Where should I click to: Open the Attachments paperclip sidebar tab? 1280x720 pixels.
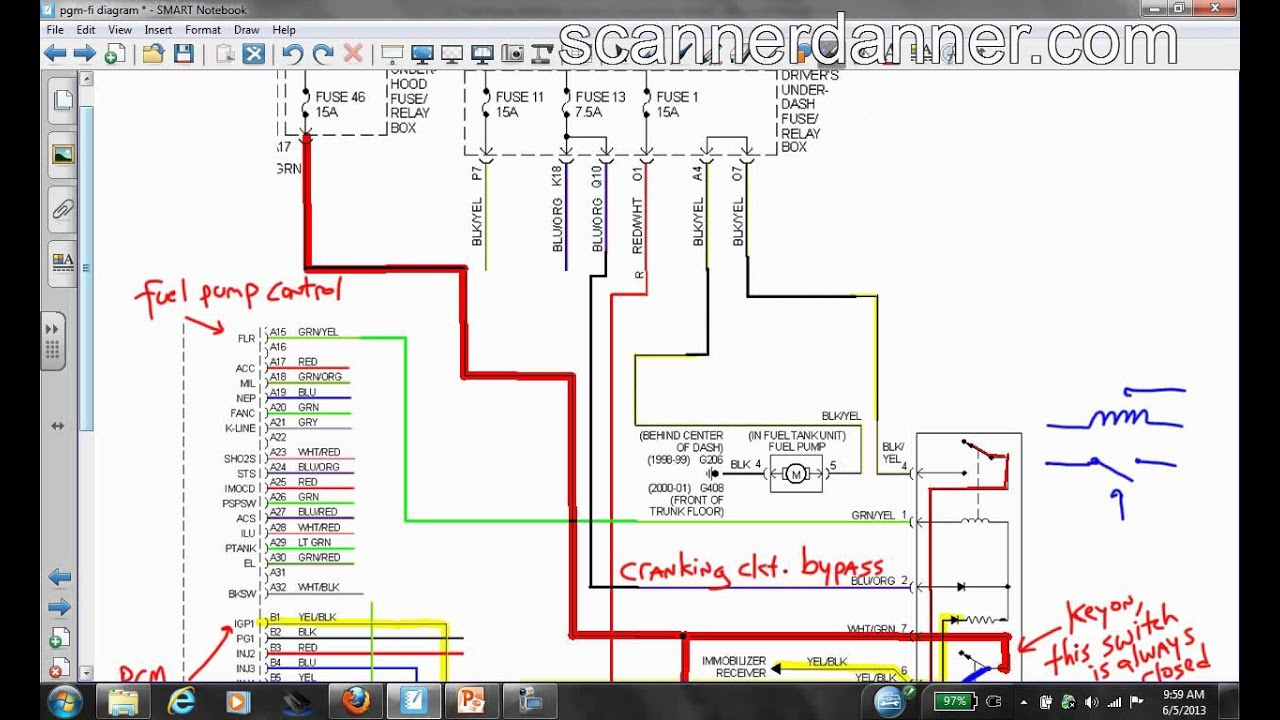click(x=62, y=209)
